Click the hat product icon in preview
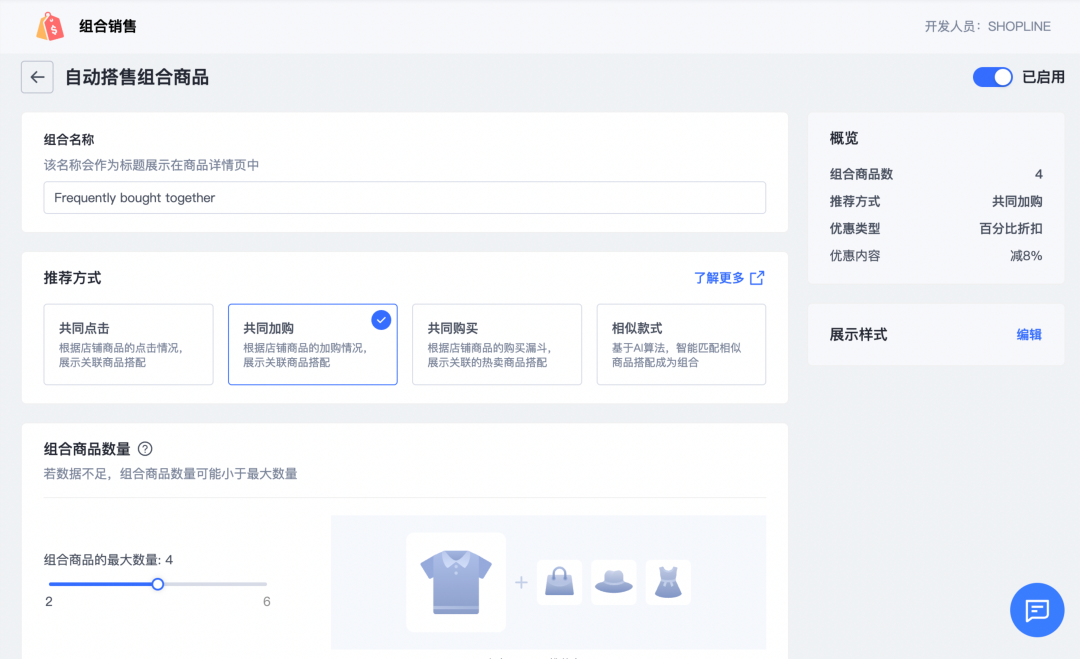The image size is (1080, 659). [x=613, y=582]
